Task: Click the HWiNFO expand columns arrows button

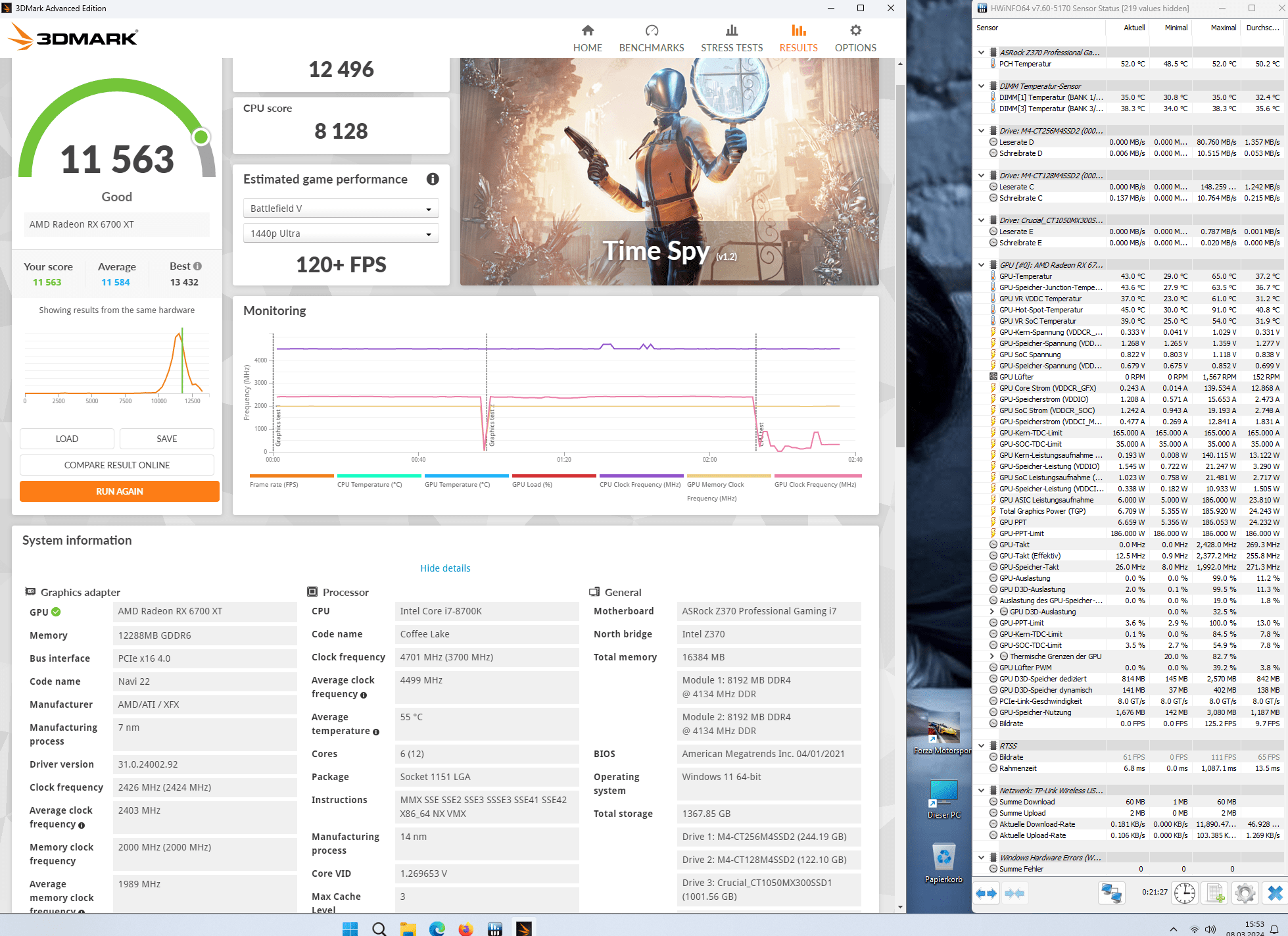Action: pyautogui.click(x=987, y=893)
